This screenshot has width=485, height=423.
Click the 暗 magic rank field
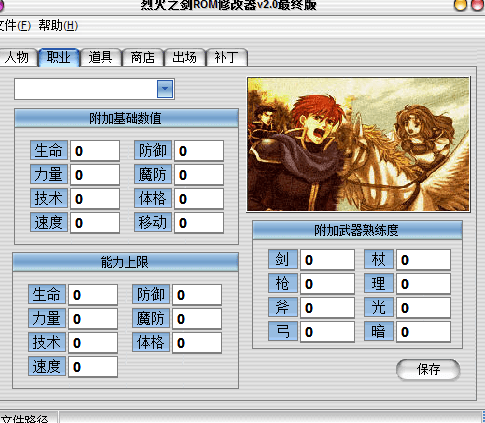point(423,332)
